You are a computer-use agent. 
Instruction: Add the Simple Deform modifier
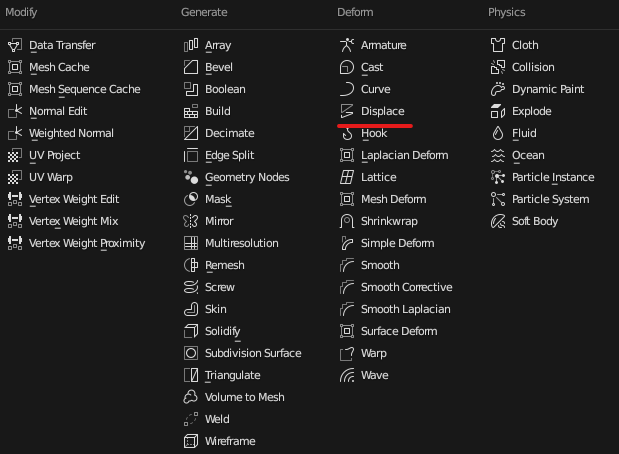click(x=397, y=243)
